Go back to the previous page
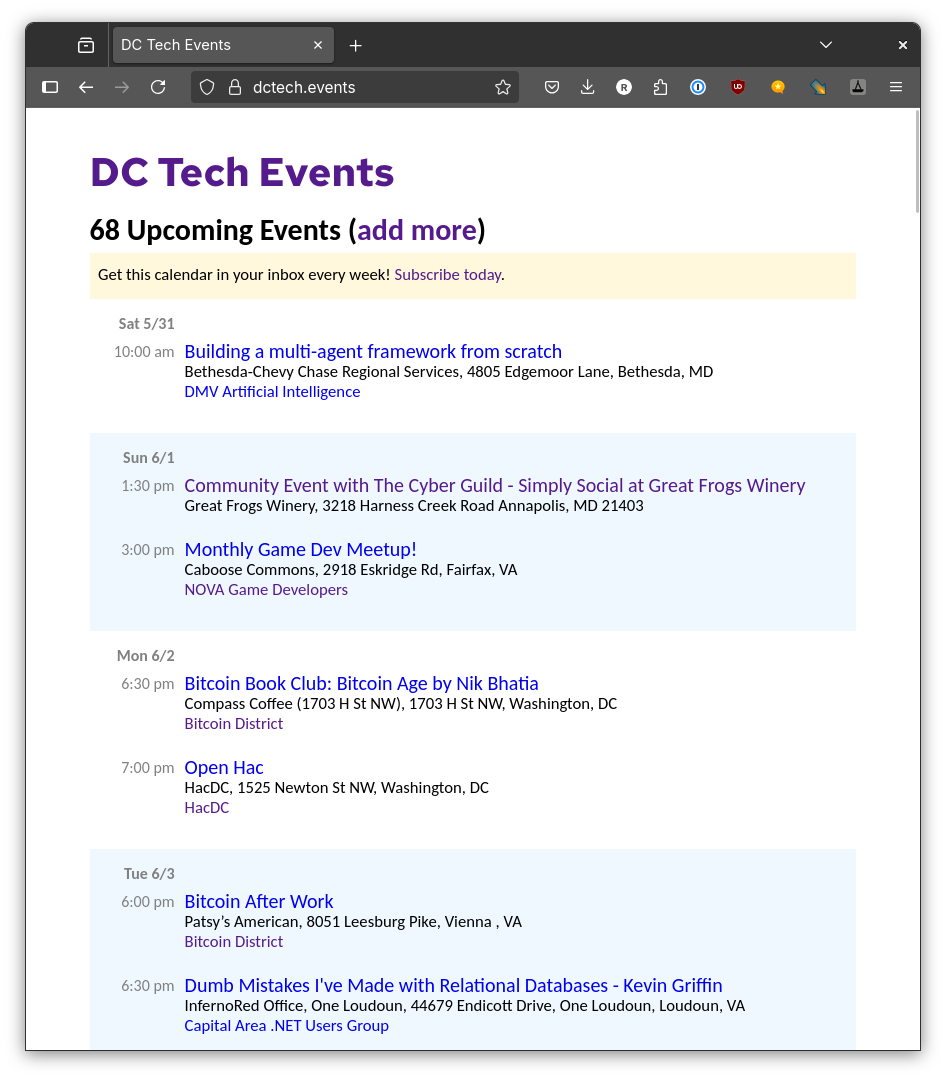The width and height of the screenshot is (946, 1079). 86,87
